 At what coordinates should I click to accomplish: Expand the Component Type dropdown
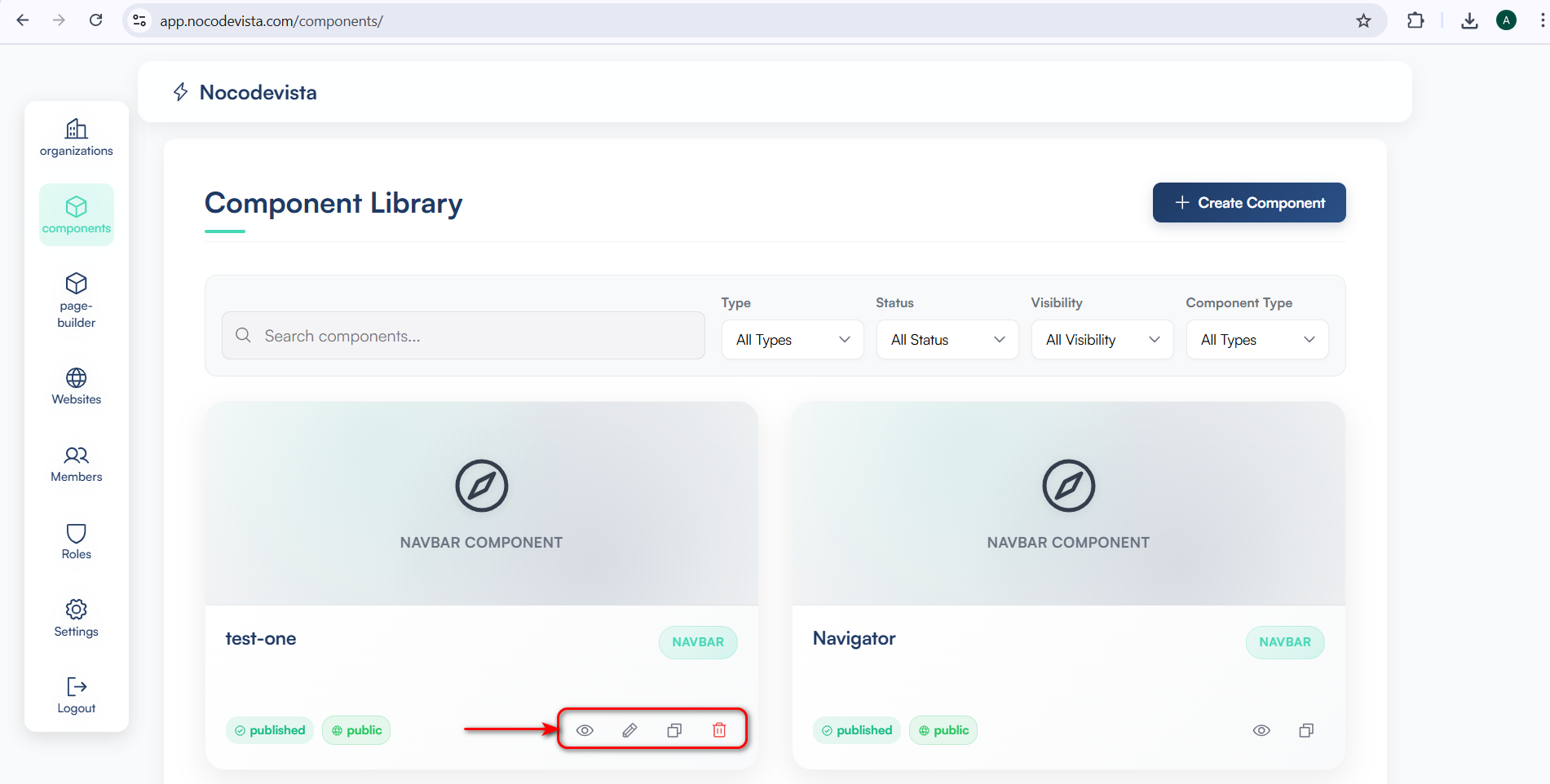1256,340
